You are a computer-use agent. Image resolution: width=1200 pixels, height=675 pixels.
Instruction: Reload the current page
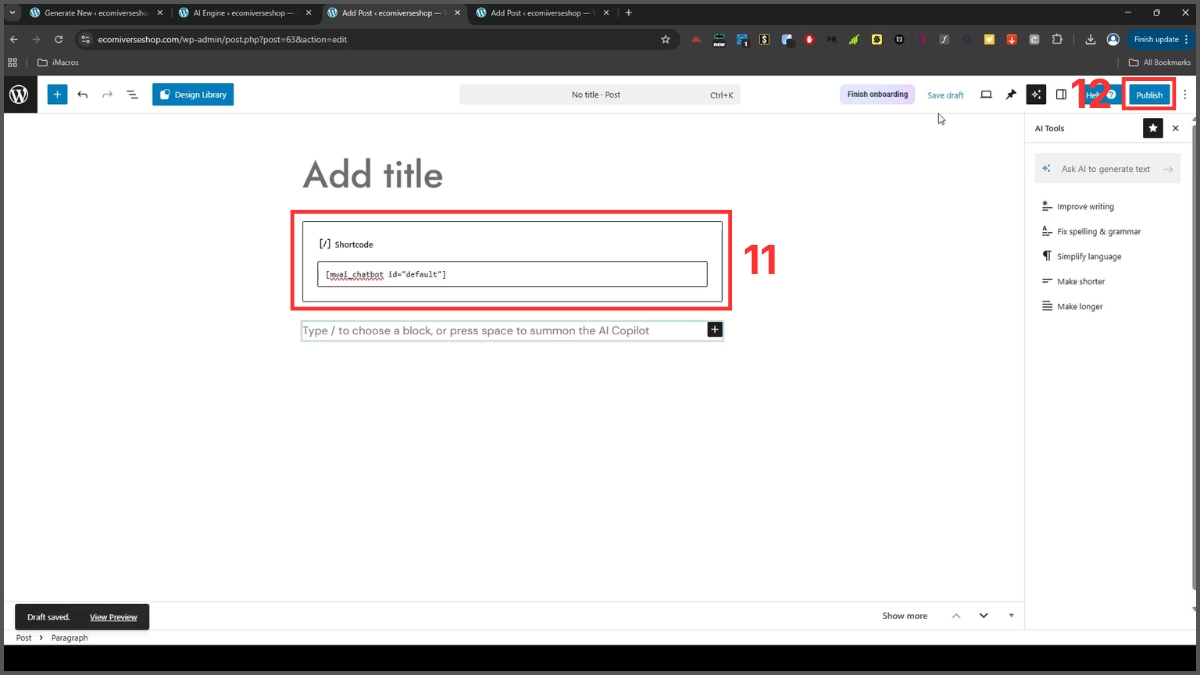point(58,39)
